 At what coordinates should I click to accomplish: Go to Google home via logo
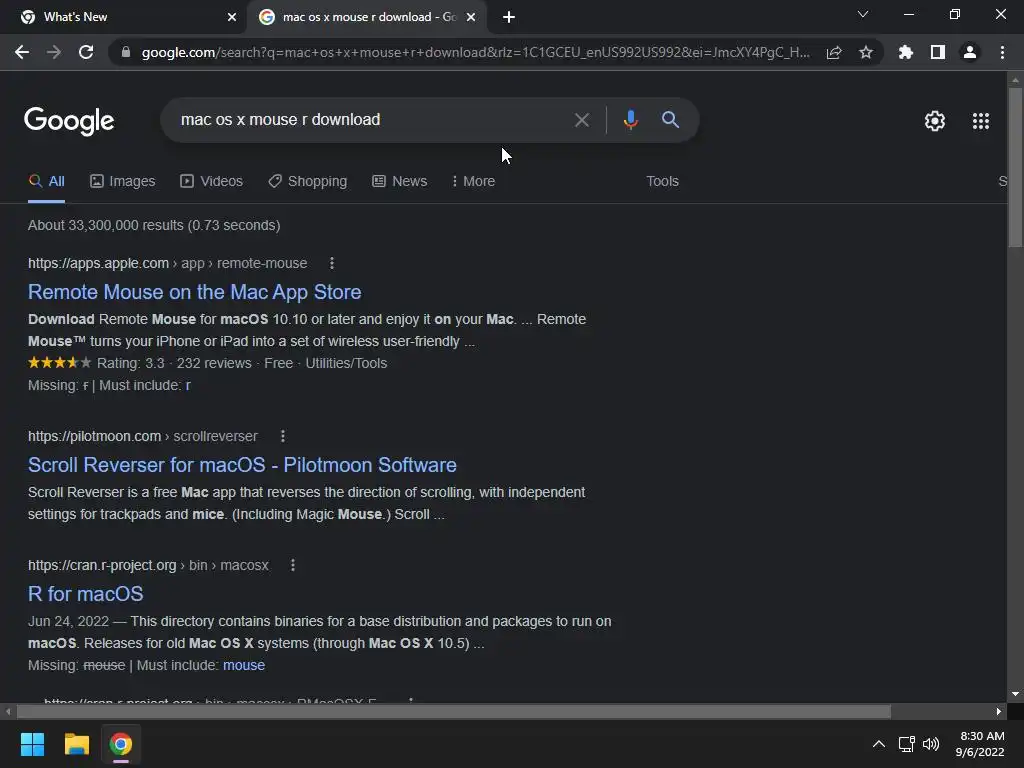[x=69, y=121]
